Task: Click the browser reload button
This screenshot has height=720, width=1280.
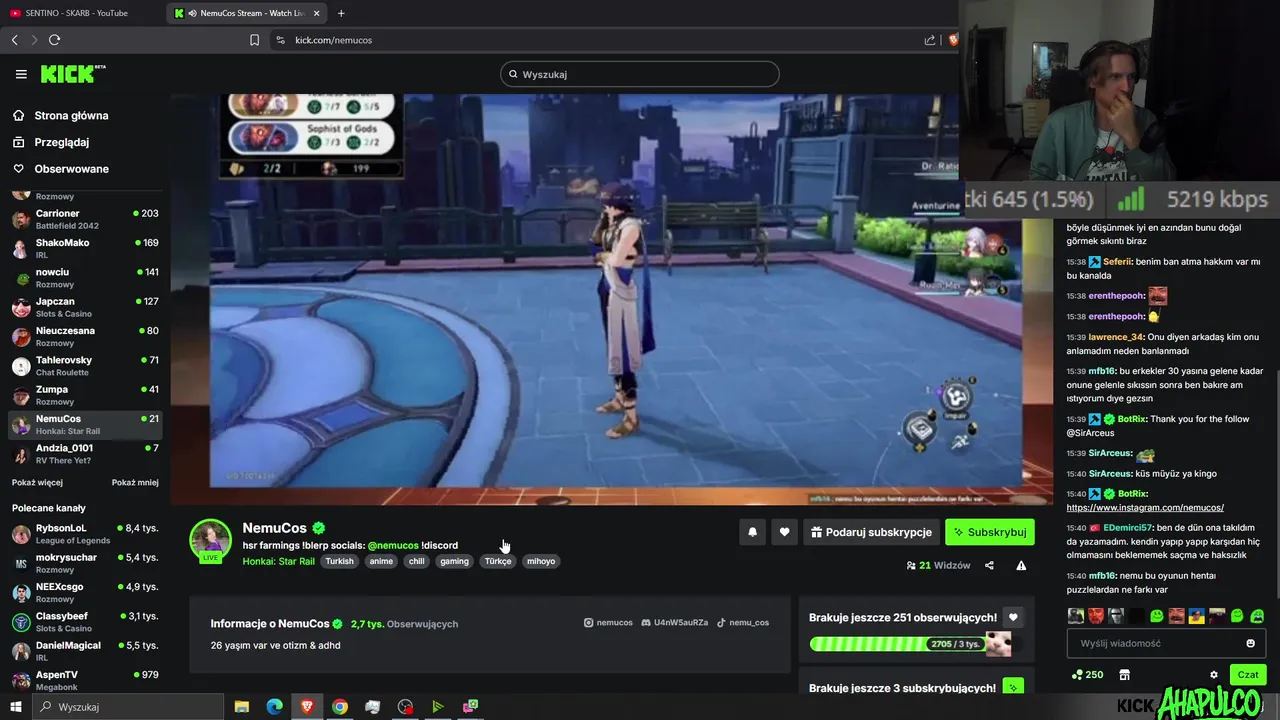Action: [x=54, y=40]
